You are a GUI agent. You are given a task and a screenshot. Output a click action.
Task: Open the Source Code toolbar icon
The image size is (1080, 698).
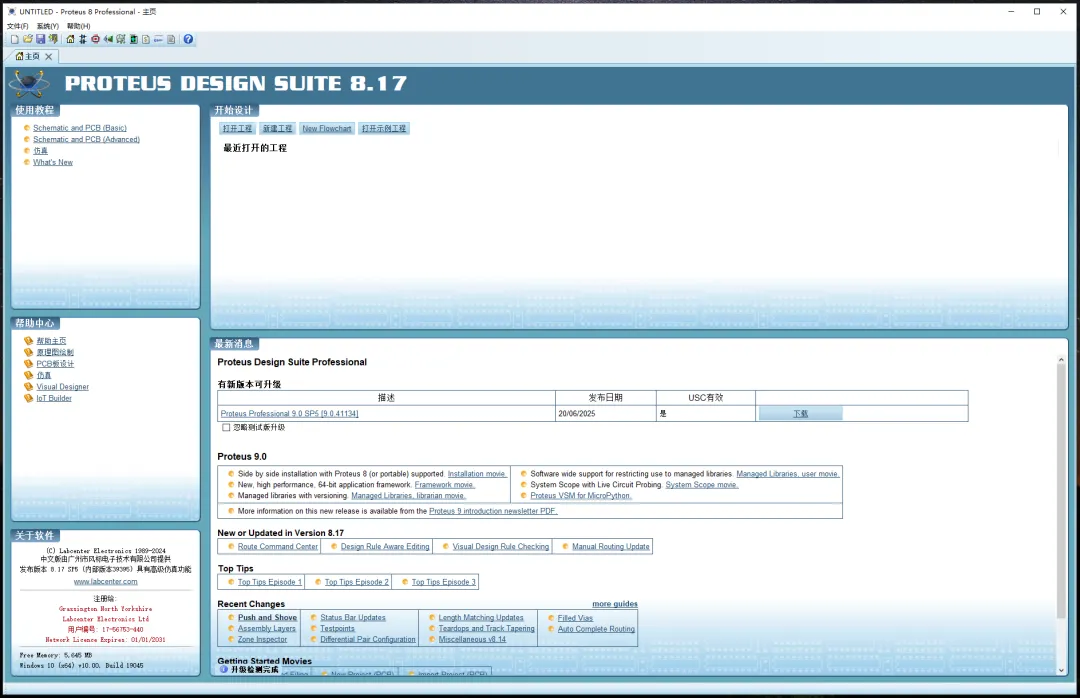coord(158,39)
